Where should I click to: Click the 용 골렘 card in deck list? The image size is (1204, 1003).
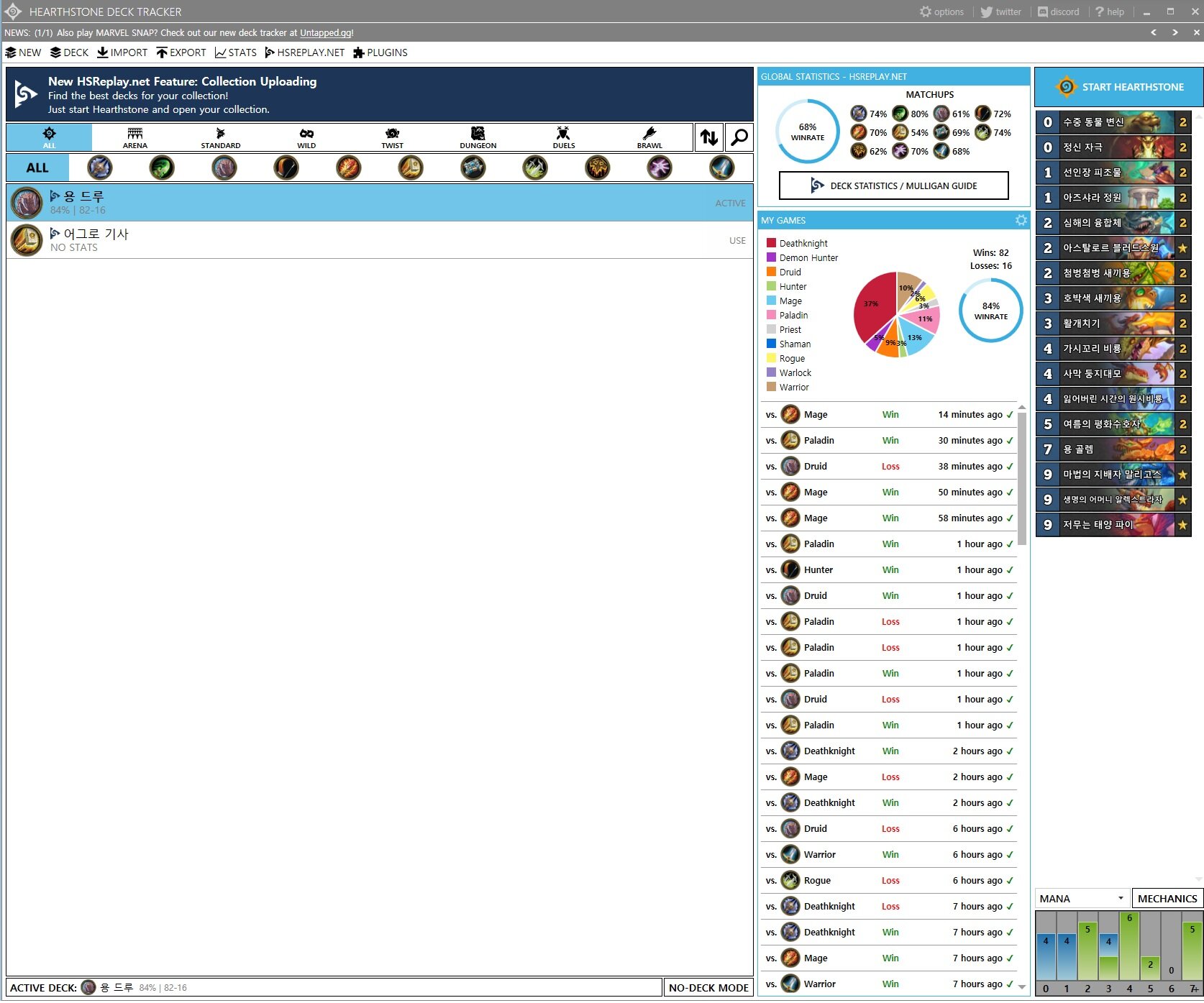pos(1113,449)
